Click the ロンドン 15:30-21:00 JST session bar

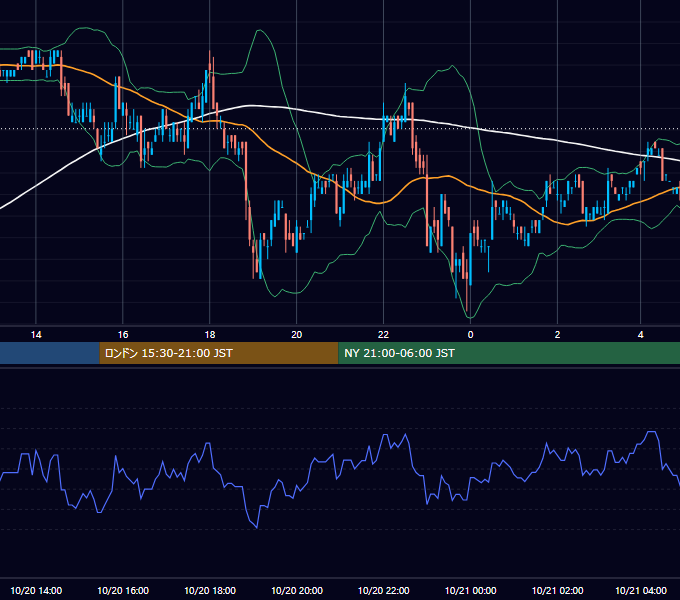[219, 353]
